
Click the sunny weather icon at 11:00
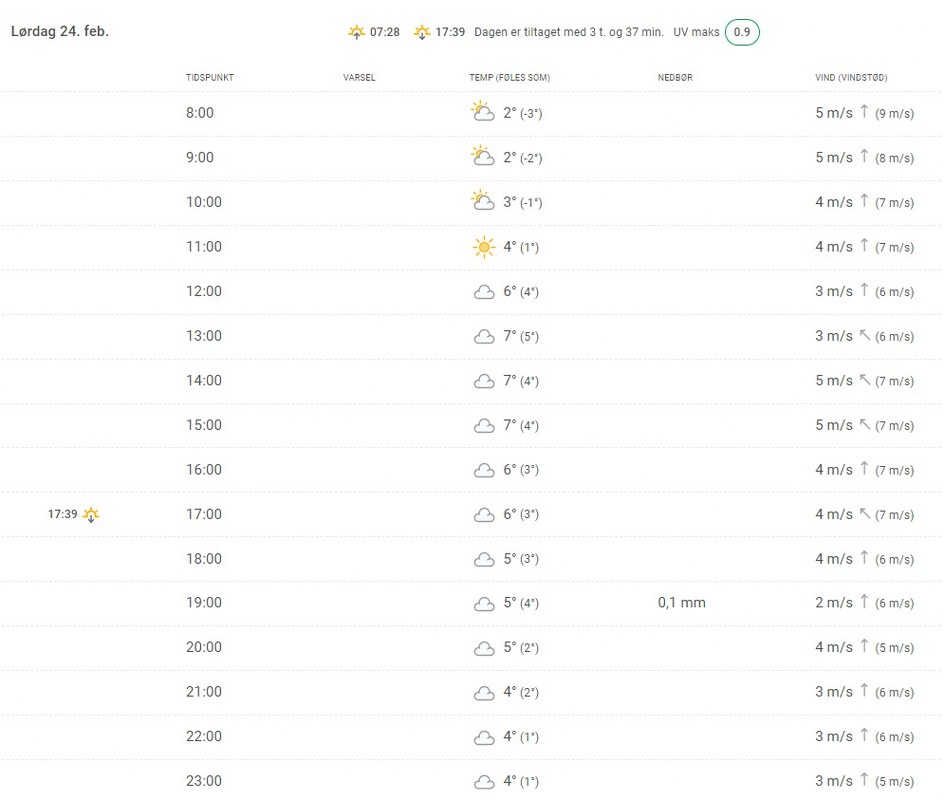coord(484,247)
